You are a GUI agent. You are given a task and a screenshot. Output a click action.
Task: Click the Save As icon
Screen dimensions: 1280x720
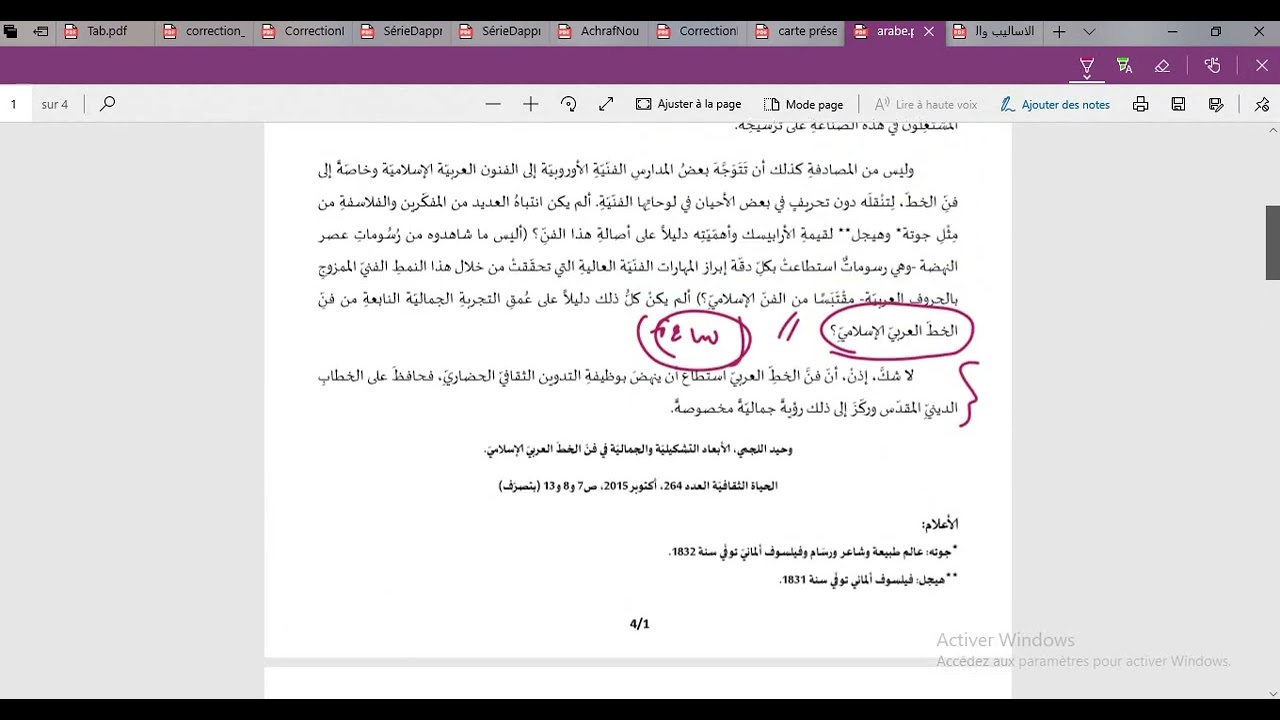click(1216, 104)
